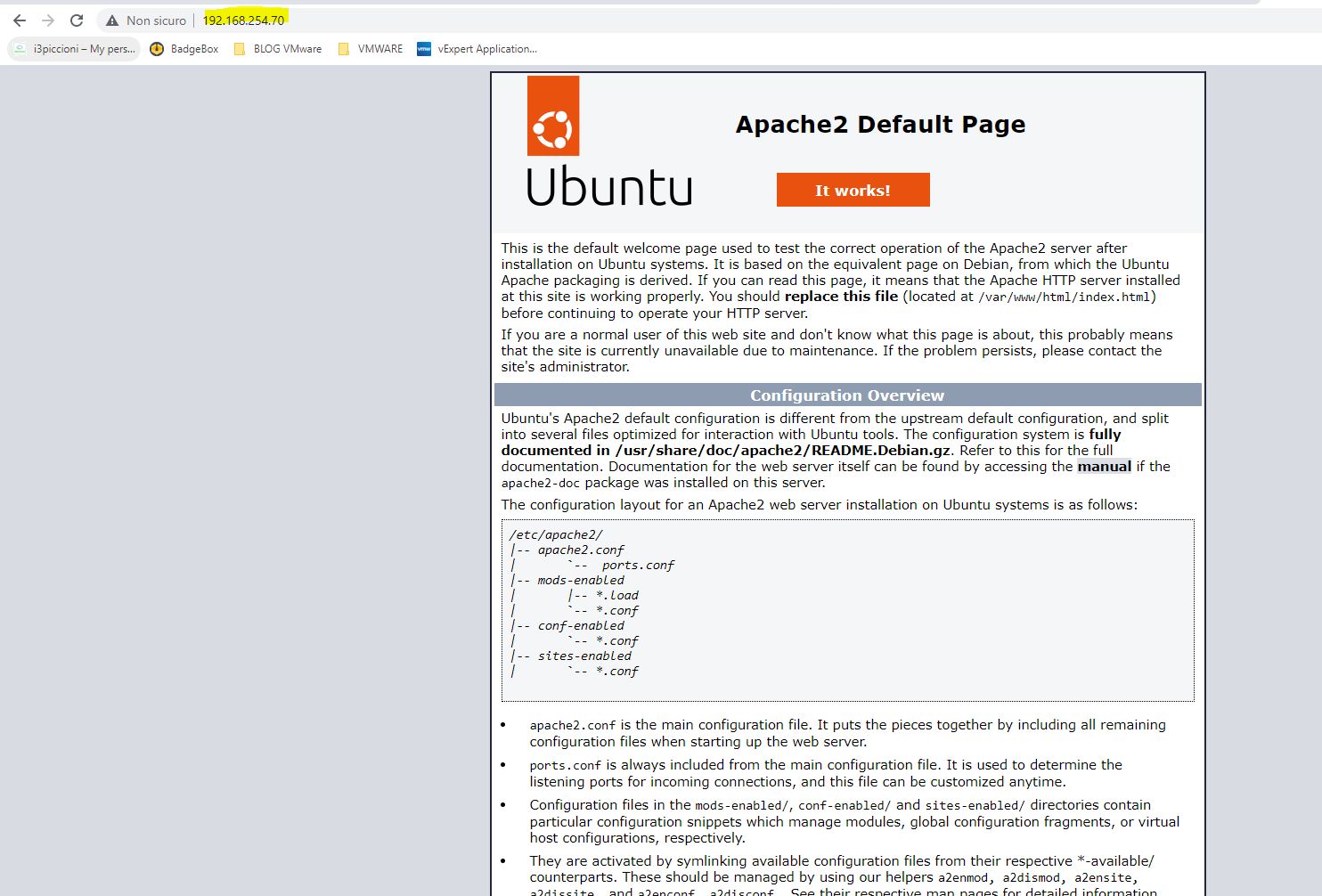Image resolution: width=1322 pixels, height=896 pixels.
Task: Click the conf-enabled line in the config tree
Action: tap(581, 625)
